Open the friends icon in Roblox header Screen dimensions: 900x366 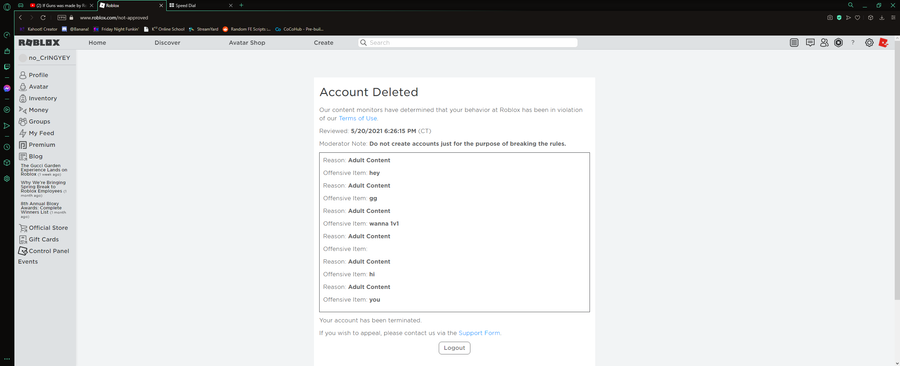click(x=824, y=42)
